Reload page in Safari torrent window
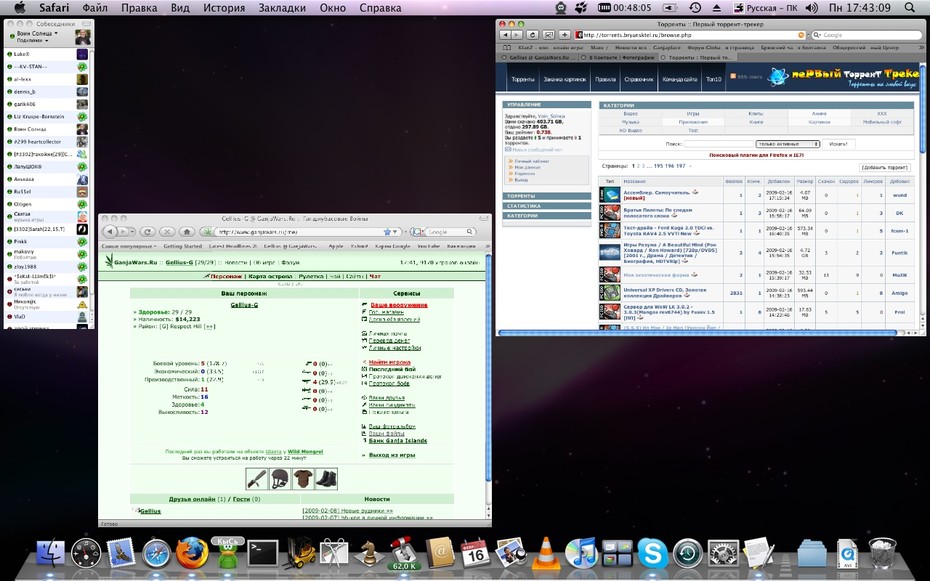930x581 pixels. (x=533, y=35)
